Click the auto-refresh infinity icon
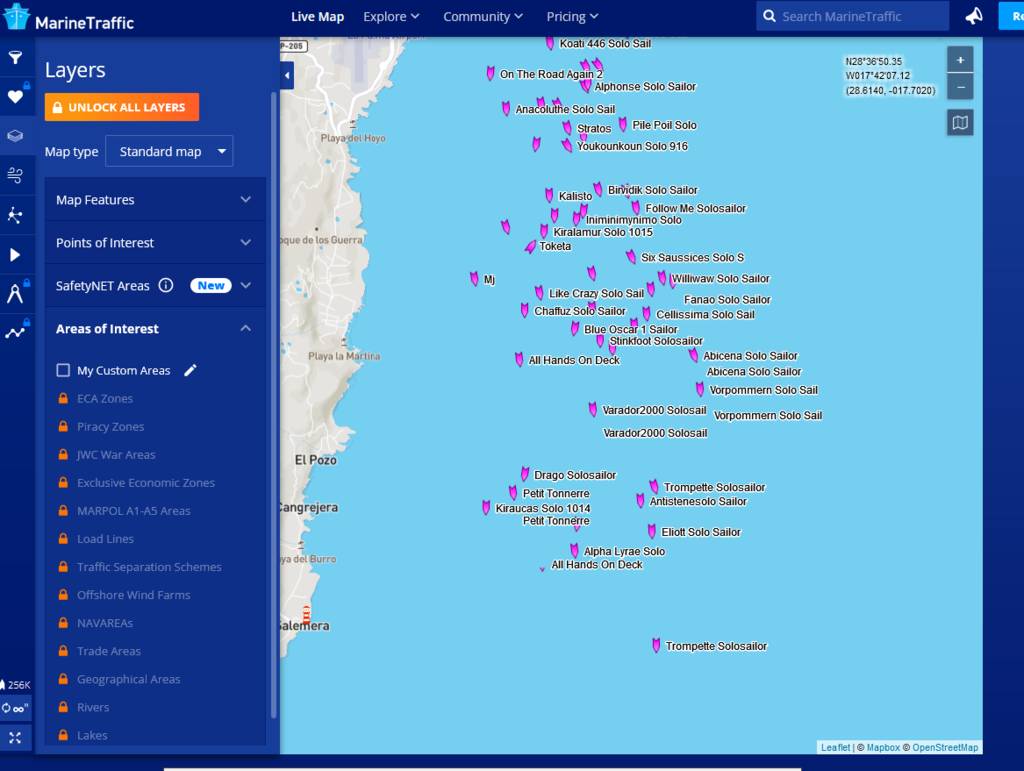Screen dimensions: 1024x771 tap(15, 708)
